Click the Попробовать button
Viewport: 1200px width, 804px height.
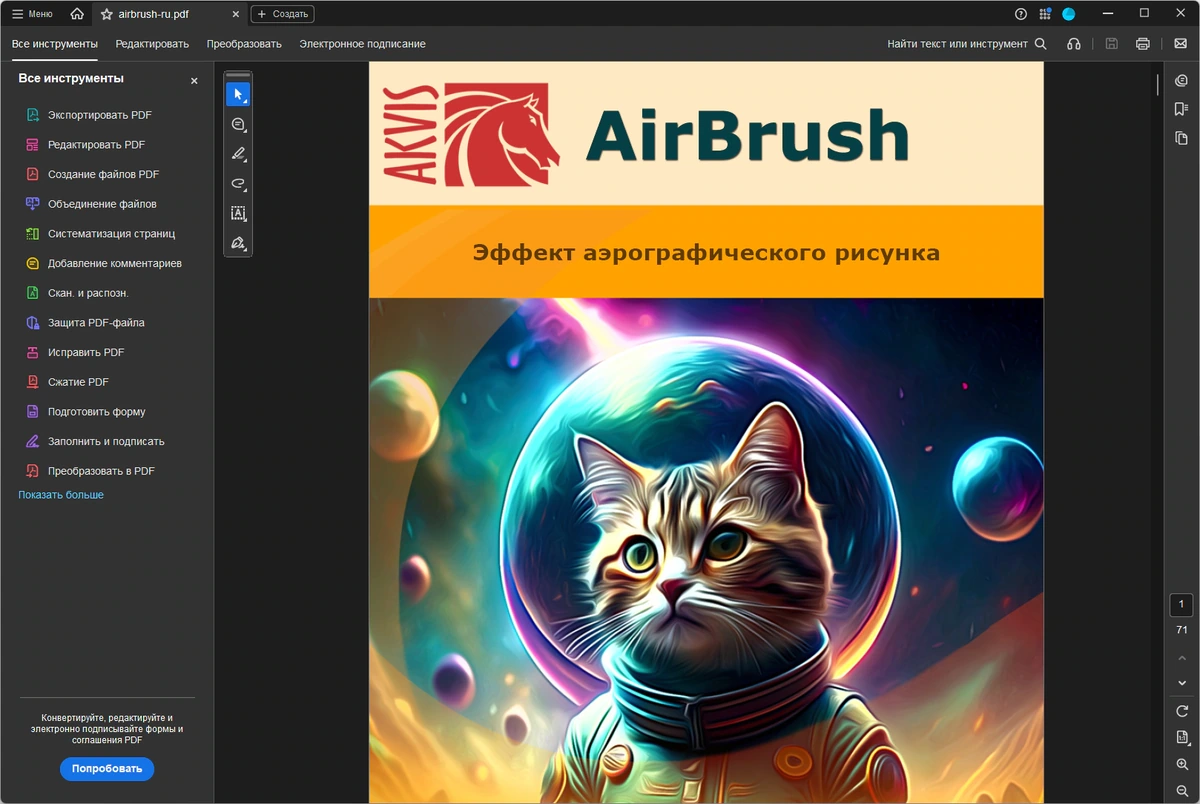pyautogui.click(x=107, y=769)
